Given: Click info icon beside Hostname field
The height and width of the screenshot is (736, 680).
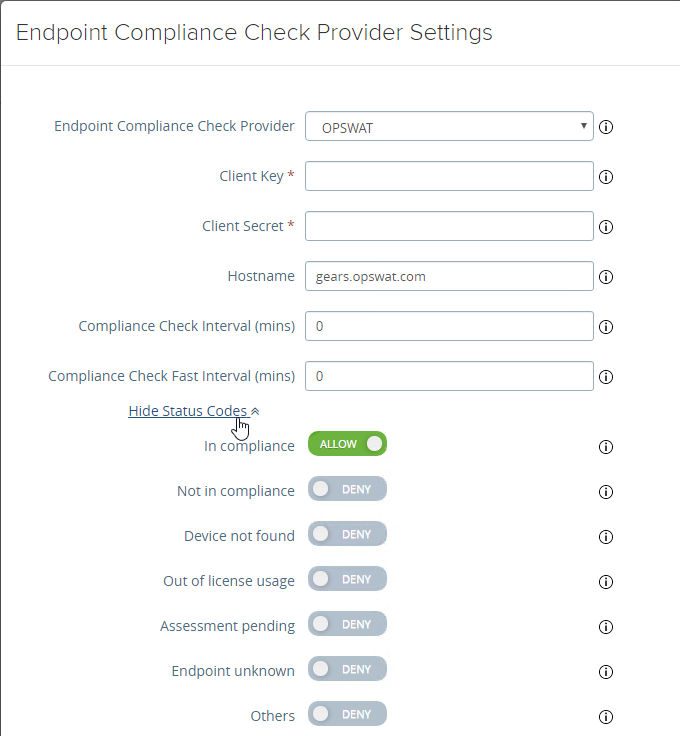Looking at the screenshot, I should coord(606,277).
